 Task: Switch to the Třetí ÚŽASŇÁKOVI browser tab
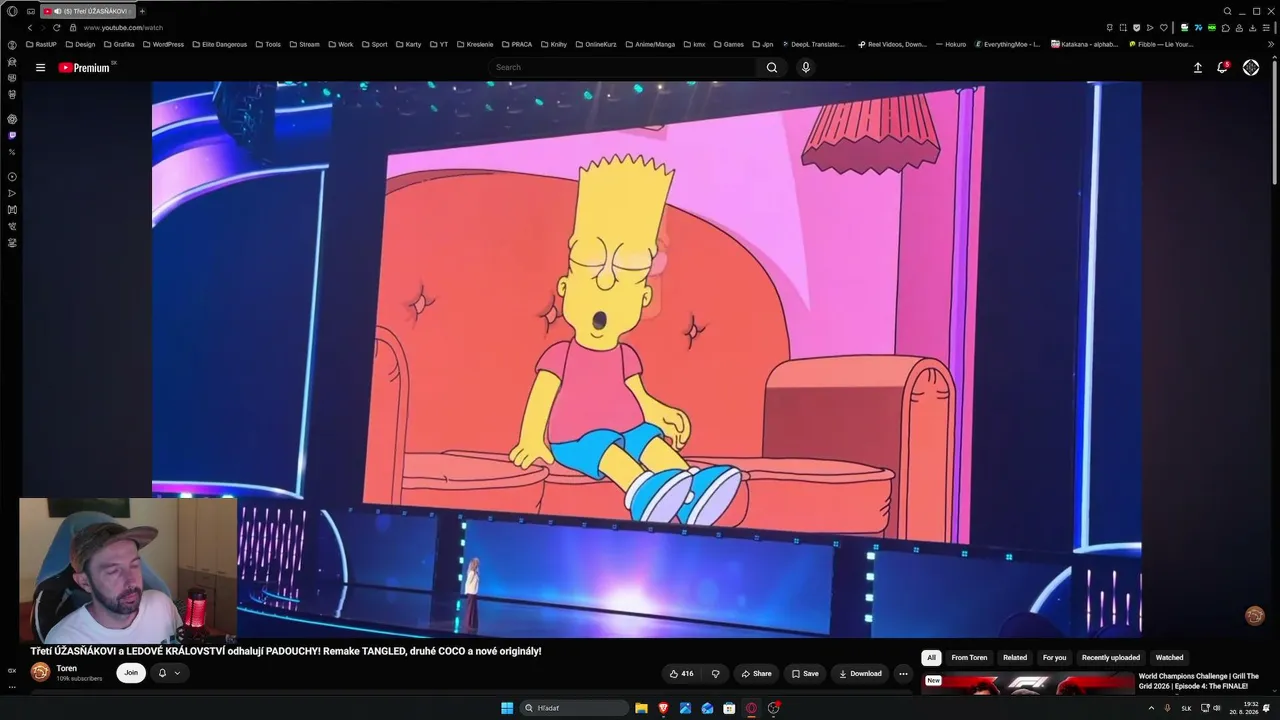[87, 11]
